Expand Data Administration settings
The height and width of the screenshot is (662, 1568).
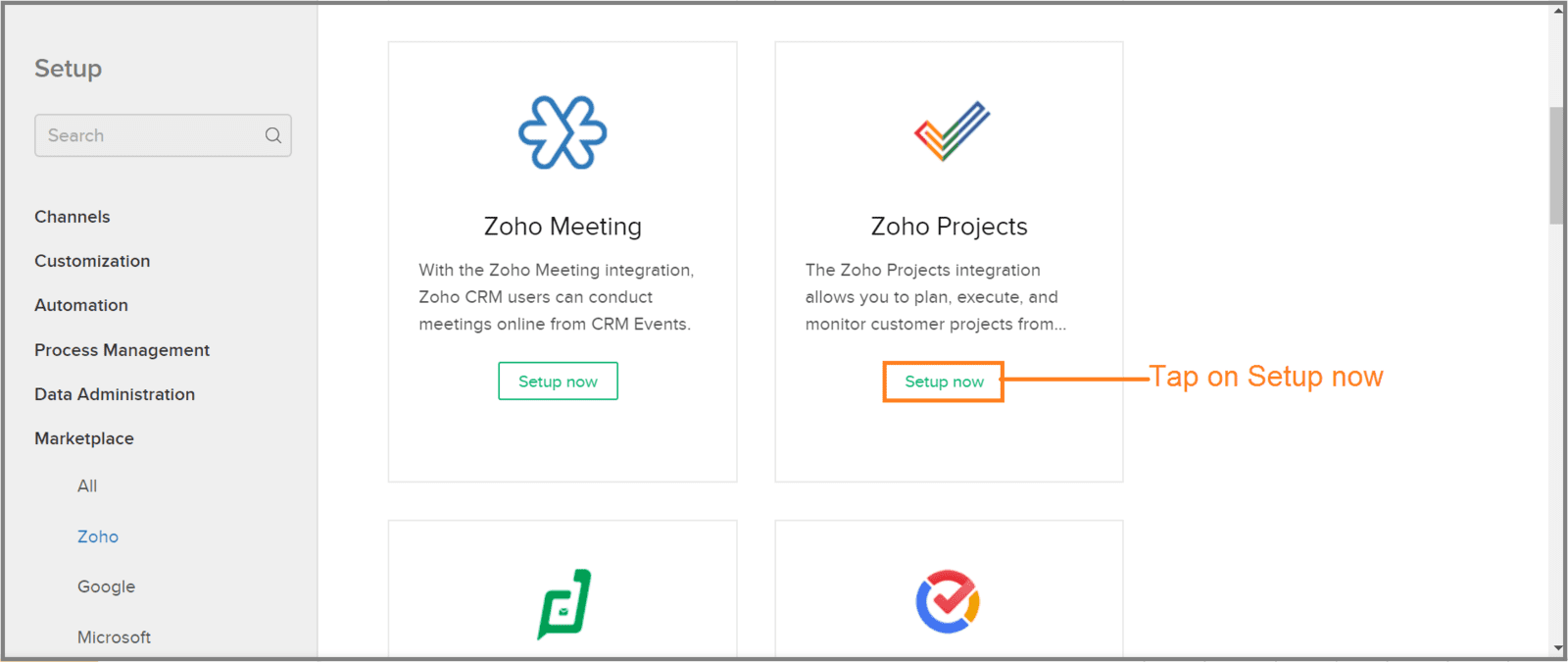click(115, 394)
